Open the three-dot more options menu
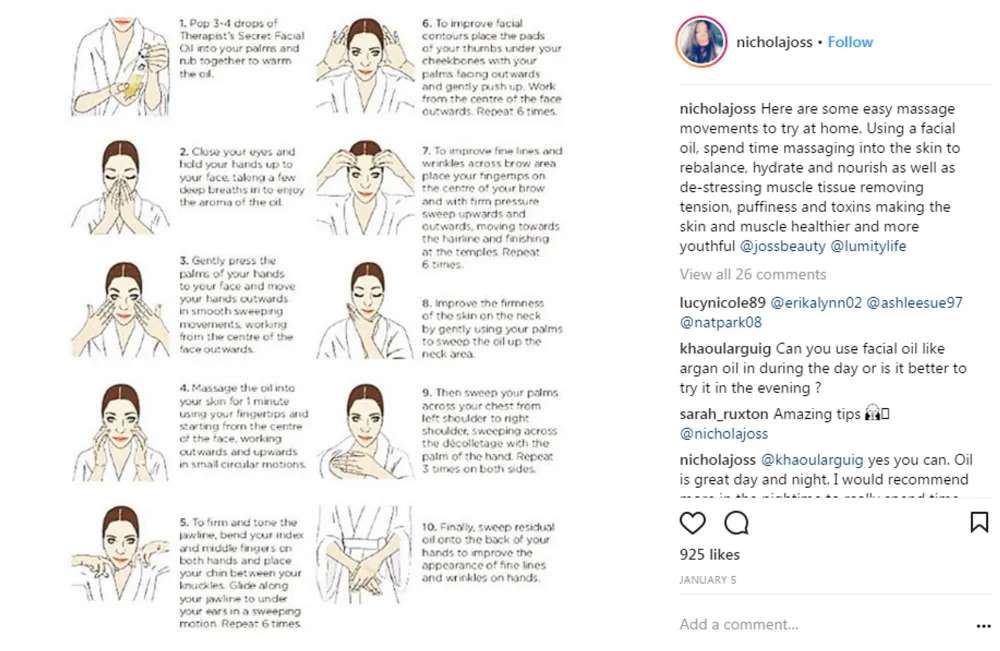Image resolution: width=1000 pixels, height=651 pixels. tap(983, 626)
